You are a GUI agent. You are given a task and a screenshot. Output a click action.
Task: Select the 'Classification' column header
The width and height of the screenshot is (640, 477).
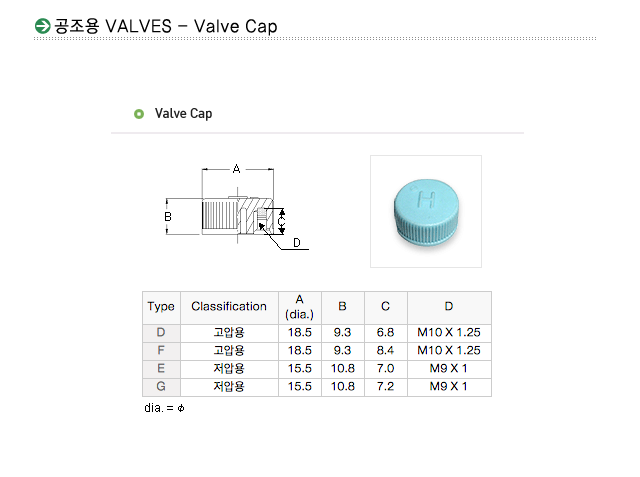point(229,307)
